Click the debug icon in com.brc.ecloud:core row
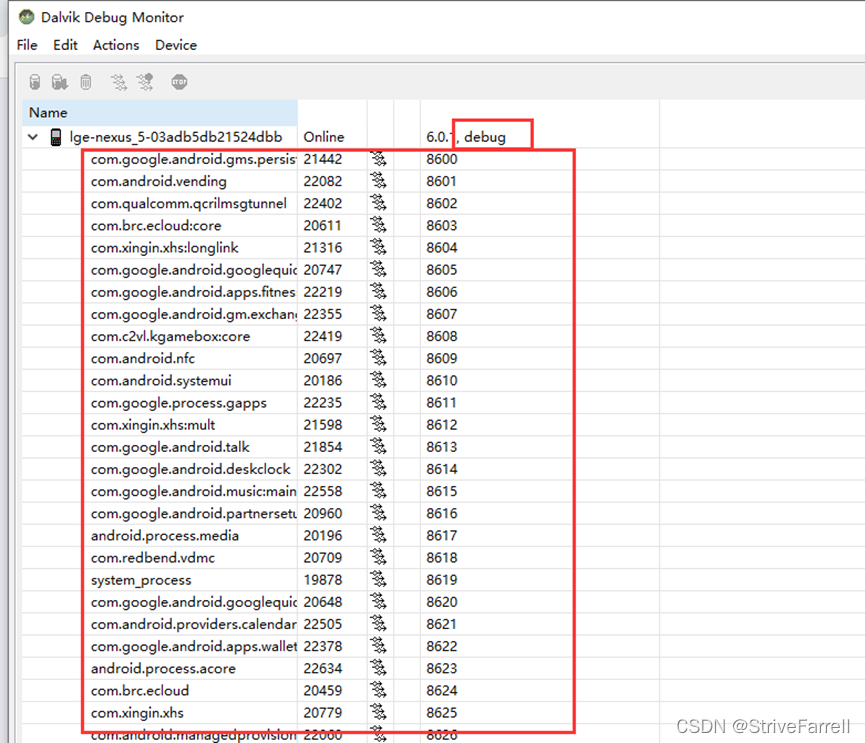Image resolution: width=865 pixels, height=743 pixels. 378,226
